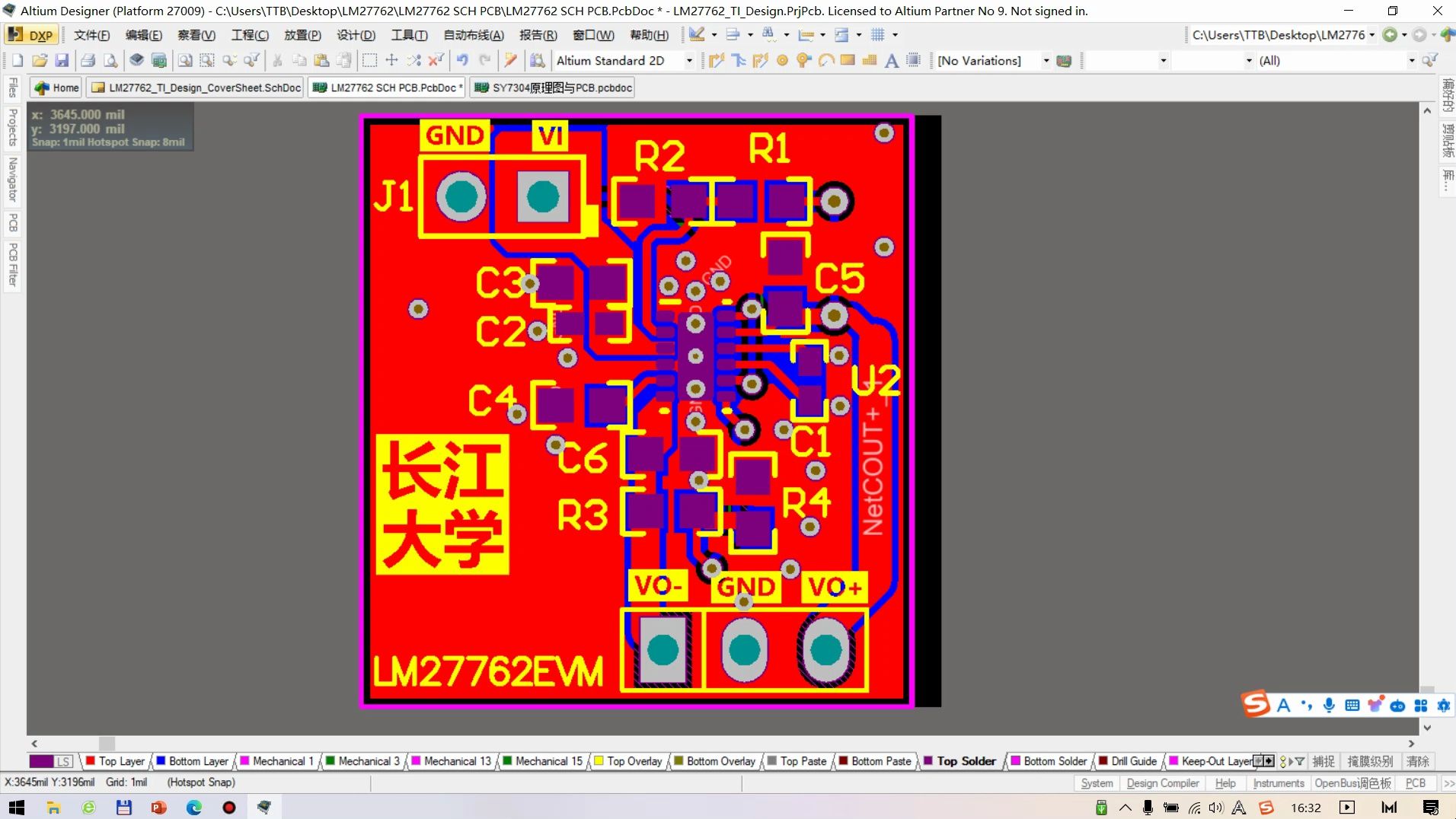
Task: Open the empty filter combo box before (All)
Action: coord(1212,61)
